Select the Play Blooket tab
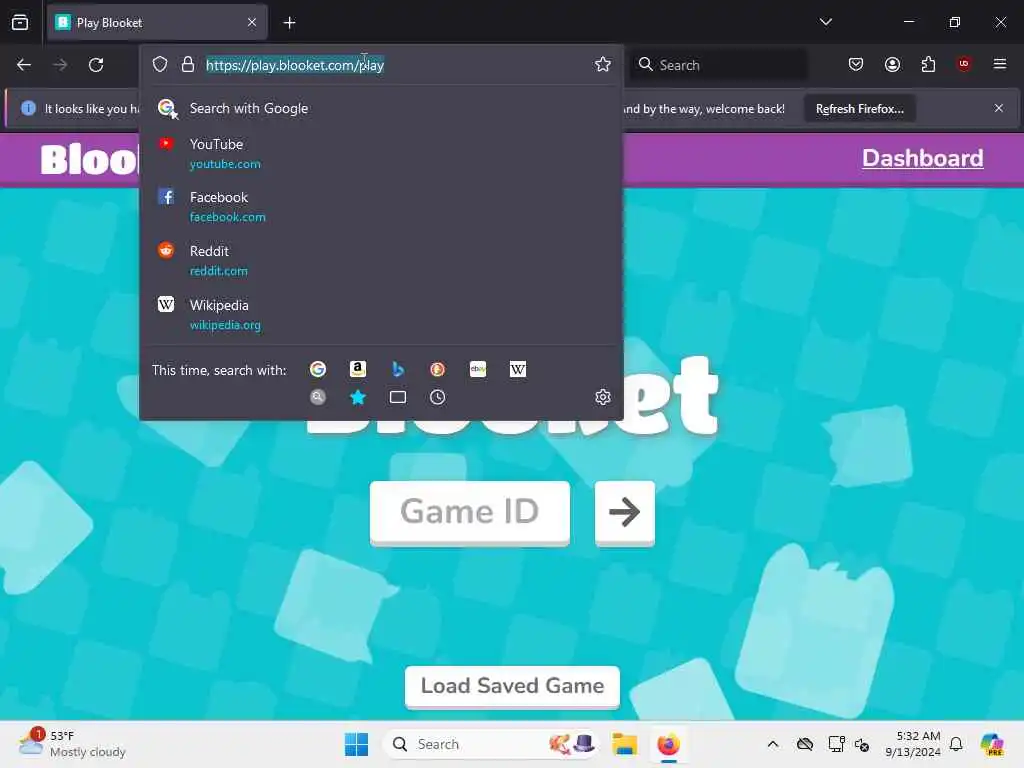1024x768 pixels. pyautogui.click(x=157, y=23)
